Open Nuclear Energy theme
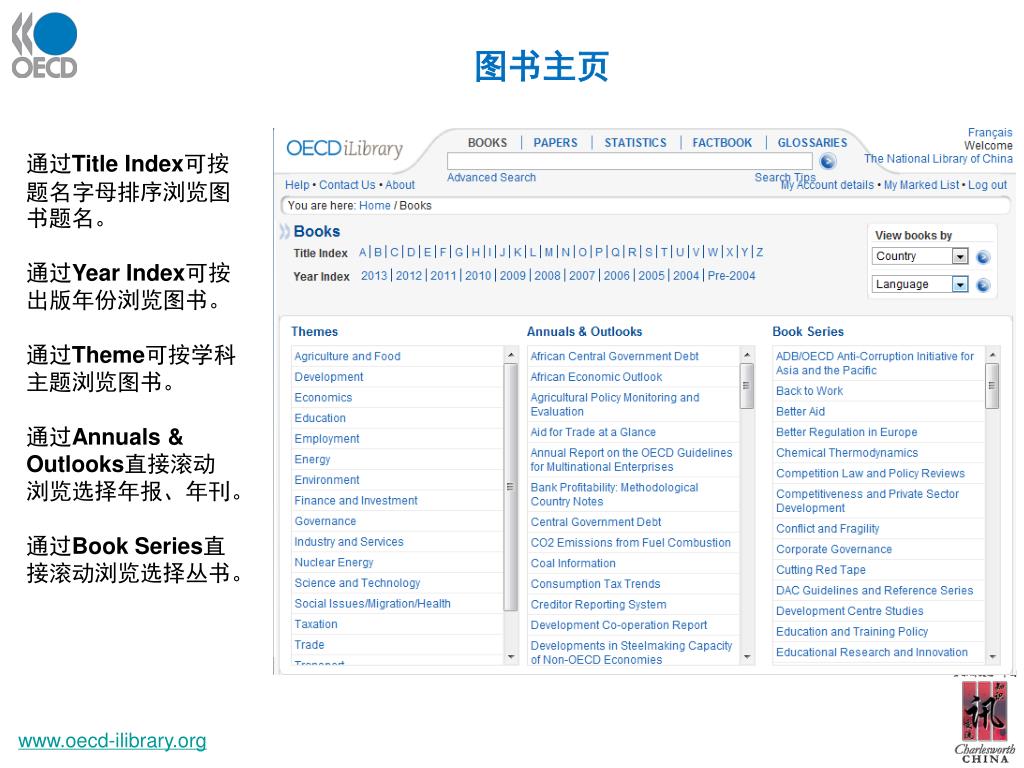The width and height of the screenshot is (1024, 768). (334, 562)
